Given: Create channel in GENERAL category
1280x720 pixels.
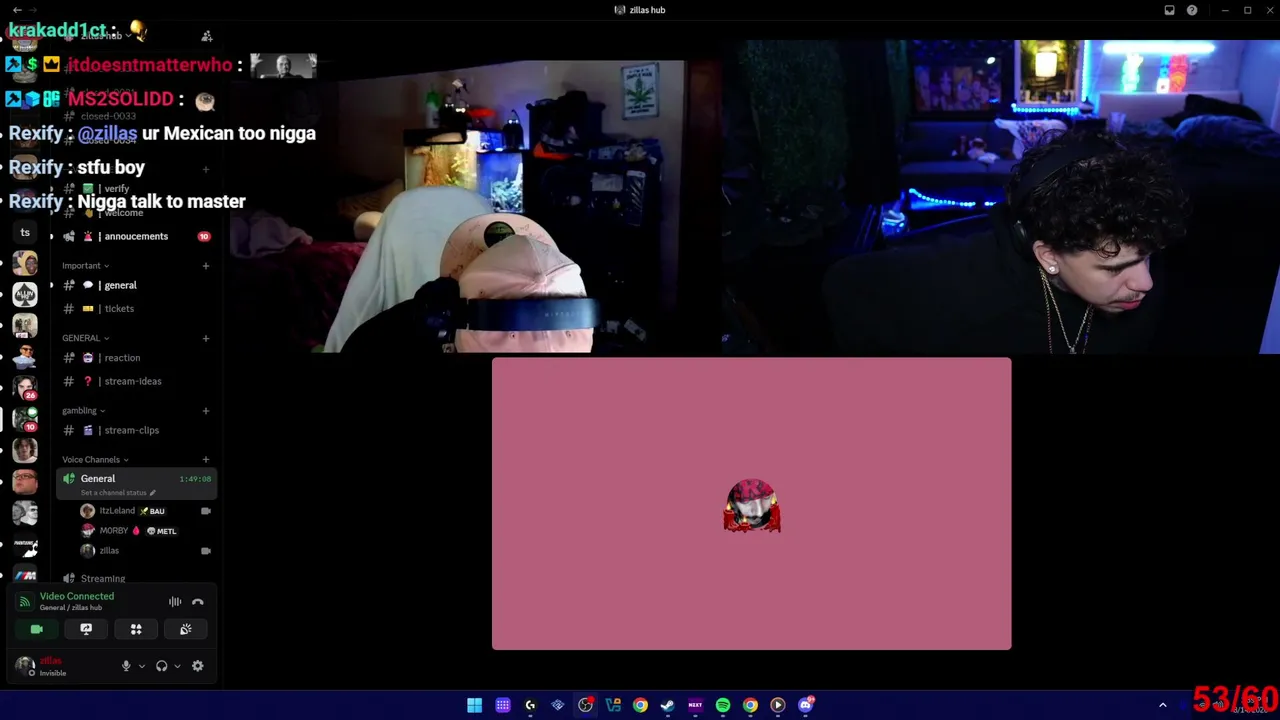Looking at the screenshot, I should click(206, 338).
